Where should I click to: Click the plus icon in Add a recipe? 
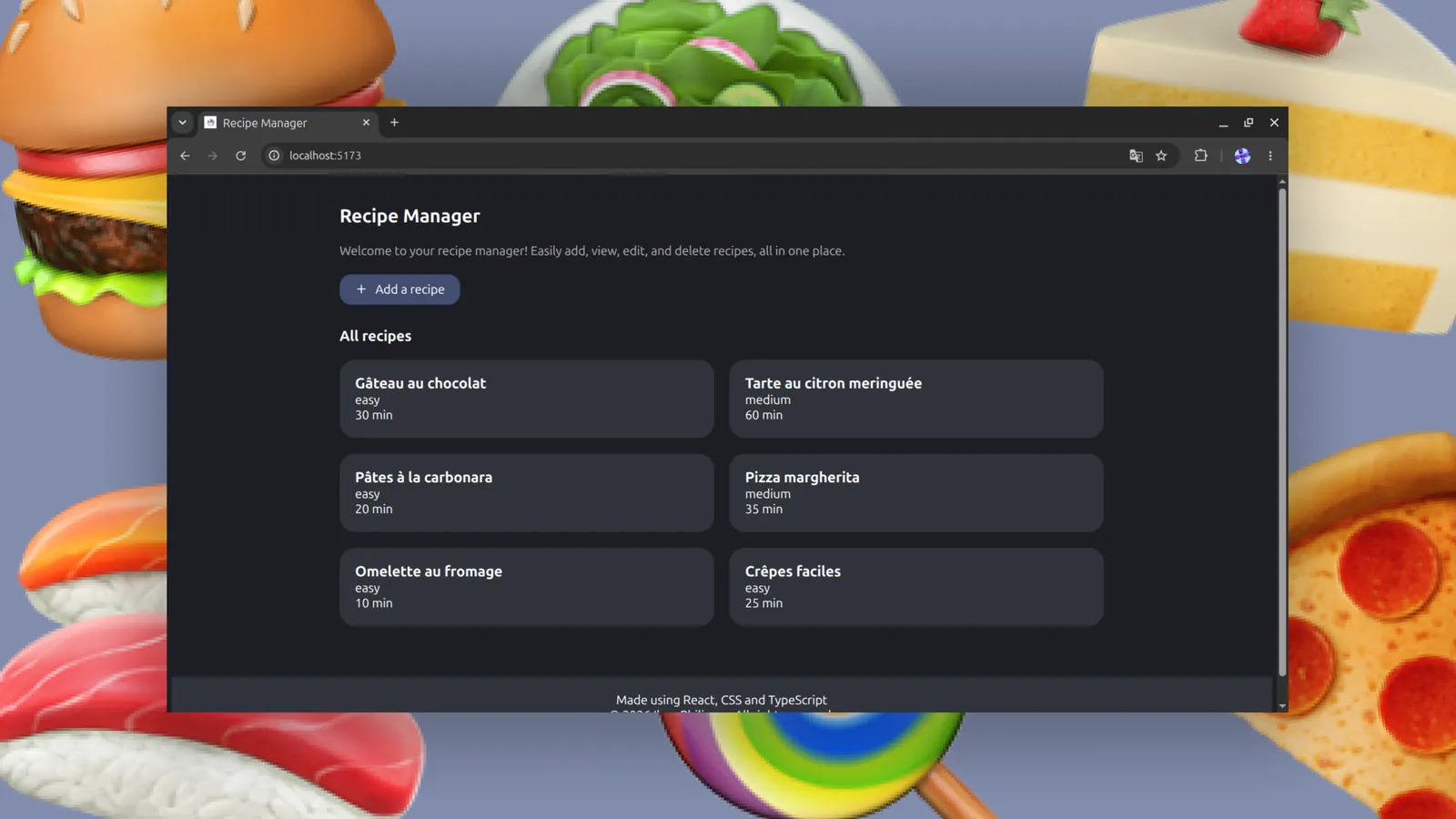point(361,289)
